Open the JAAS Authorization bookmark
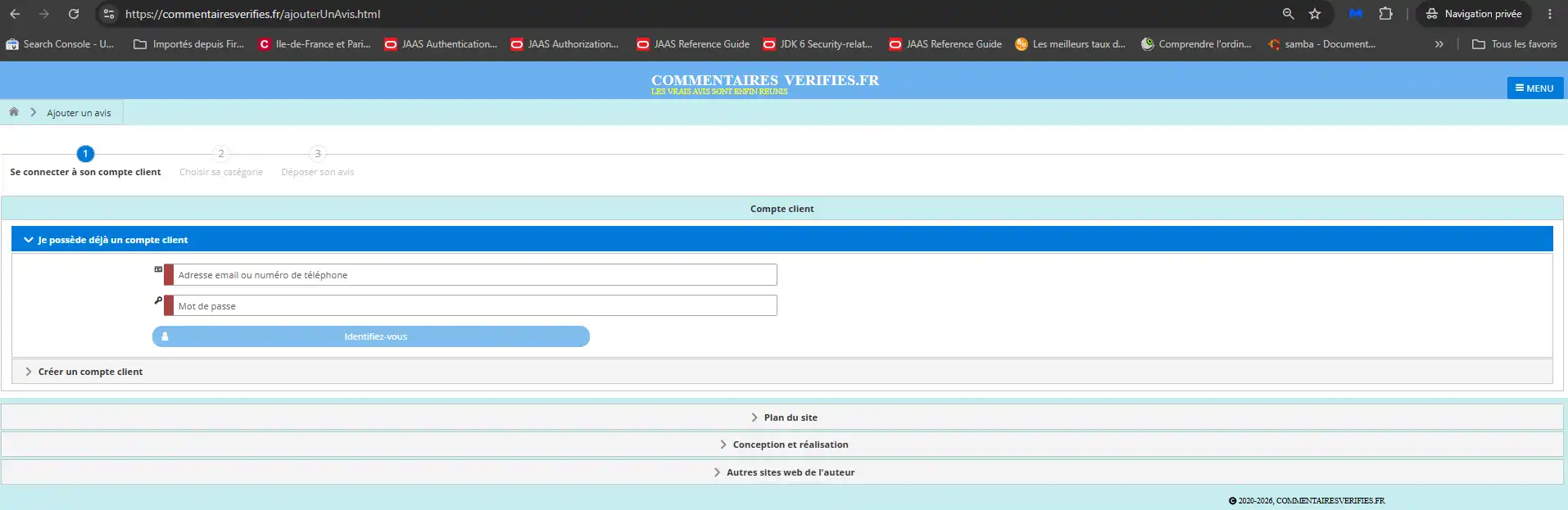This screenshot has height=510, width=1568. 564,44
